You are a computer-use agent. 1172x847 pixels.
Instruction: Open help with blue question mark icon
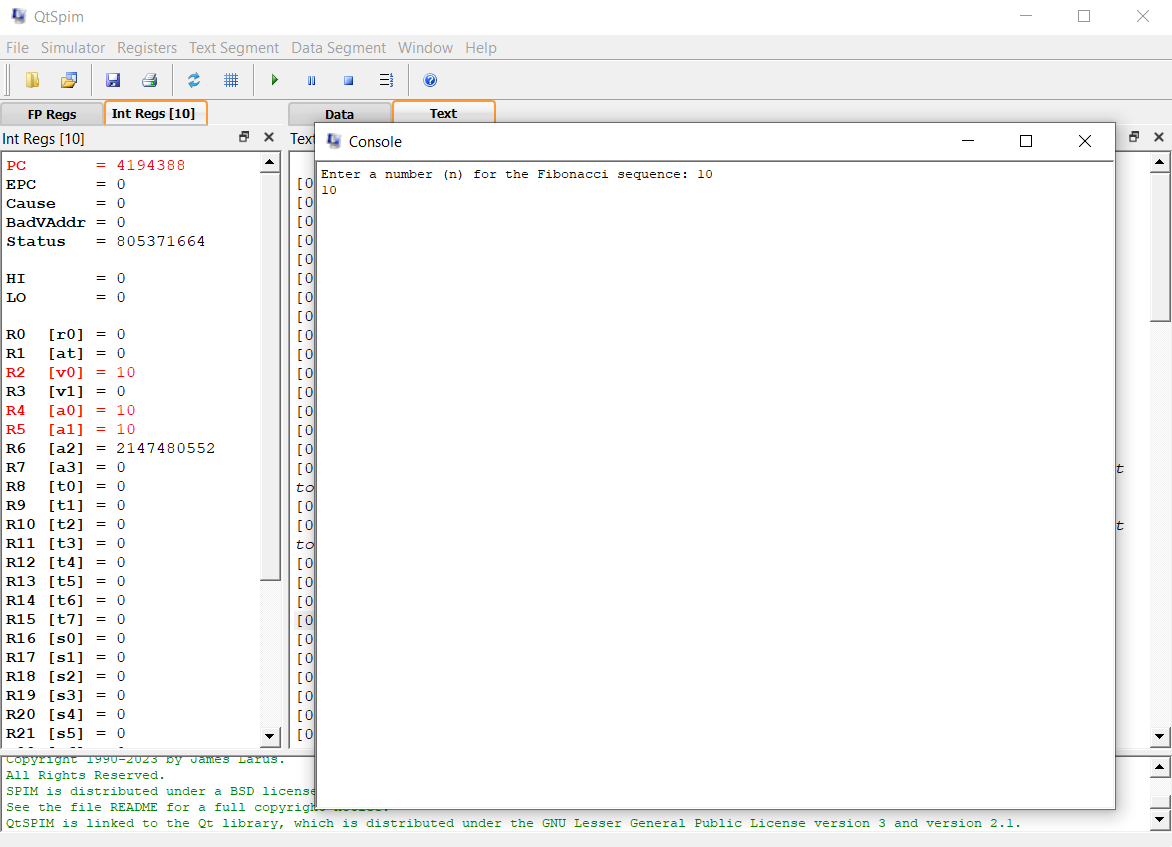click(x=430, y=80)
